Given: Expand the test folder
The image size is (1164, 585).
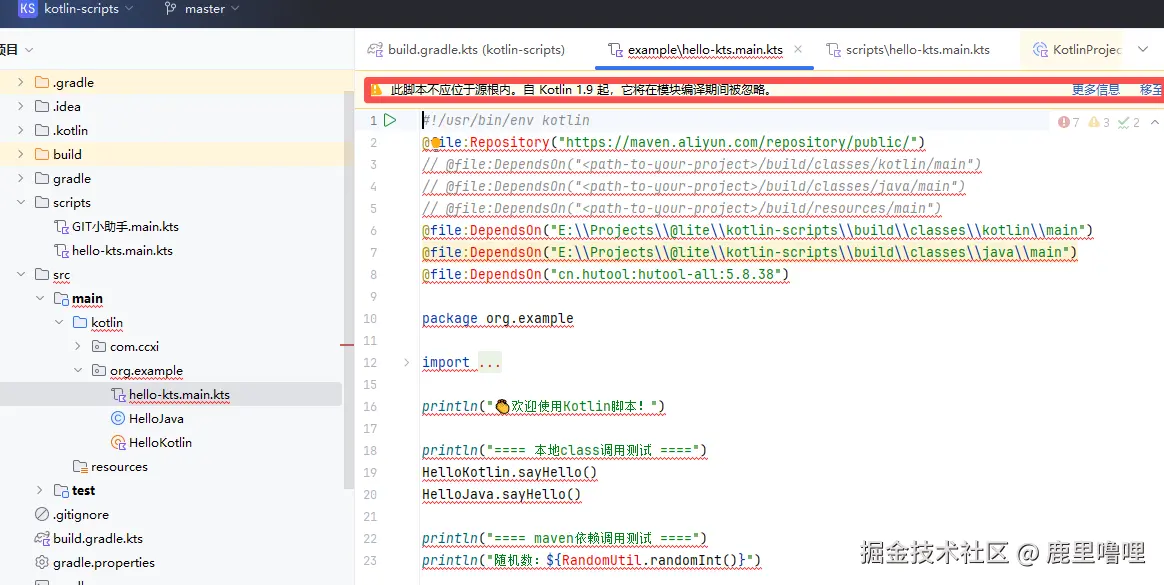Looking at the screenshot, I should pyautogui.click(x=40, y=490).
